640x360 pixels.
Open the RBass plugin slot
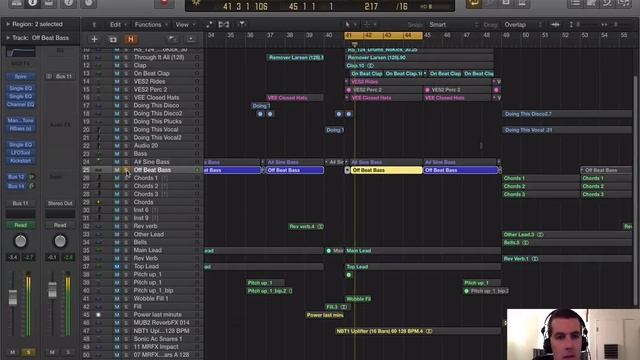[20, 129]
